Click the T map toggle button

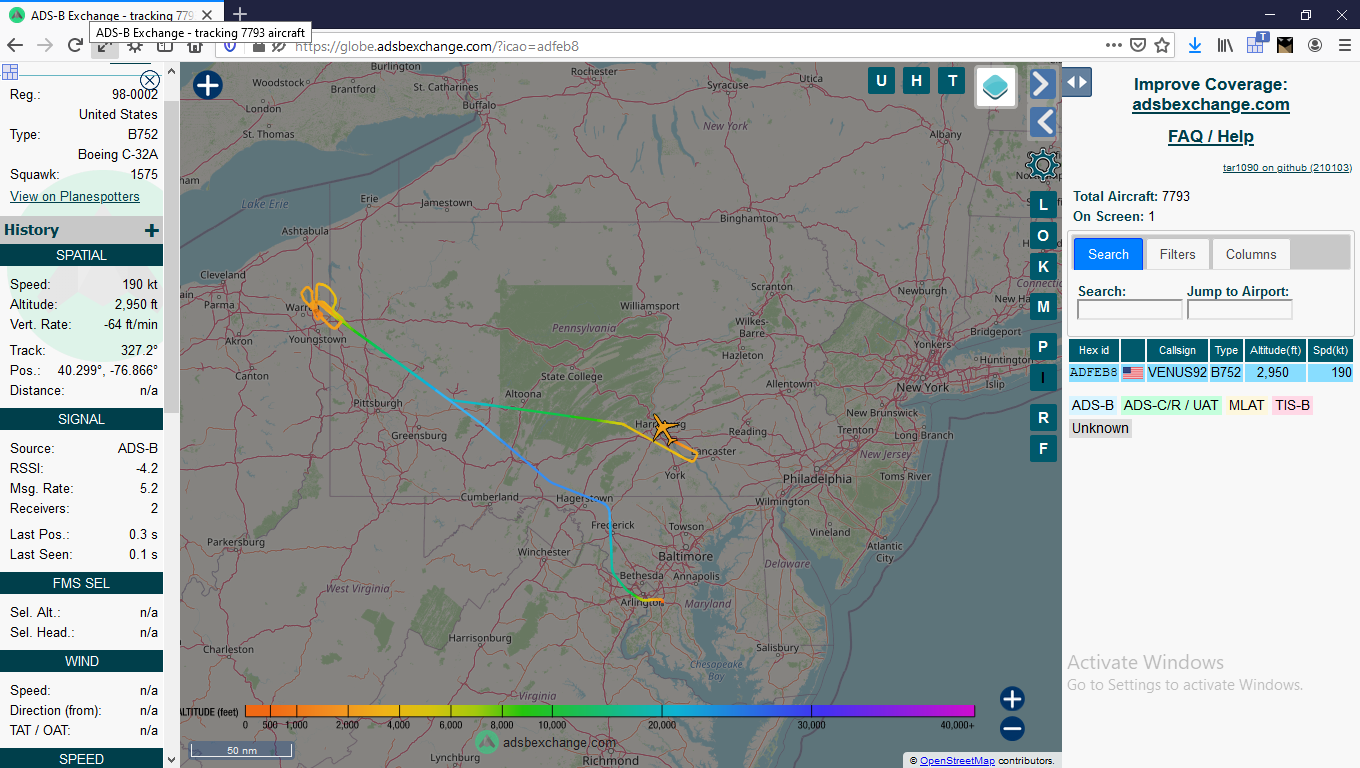(x=952, y=81)
